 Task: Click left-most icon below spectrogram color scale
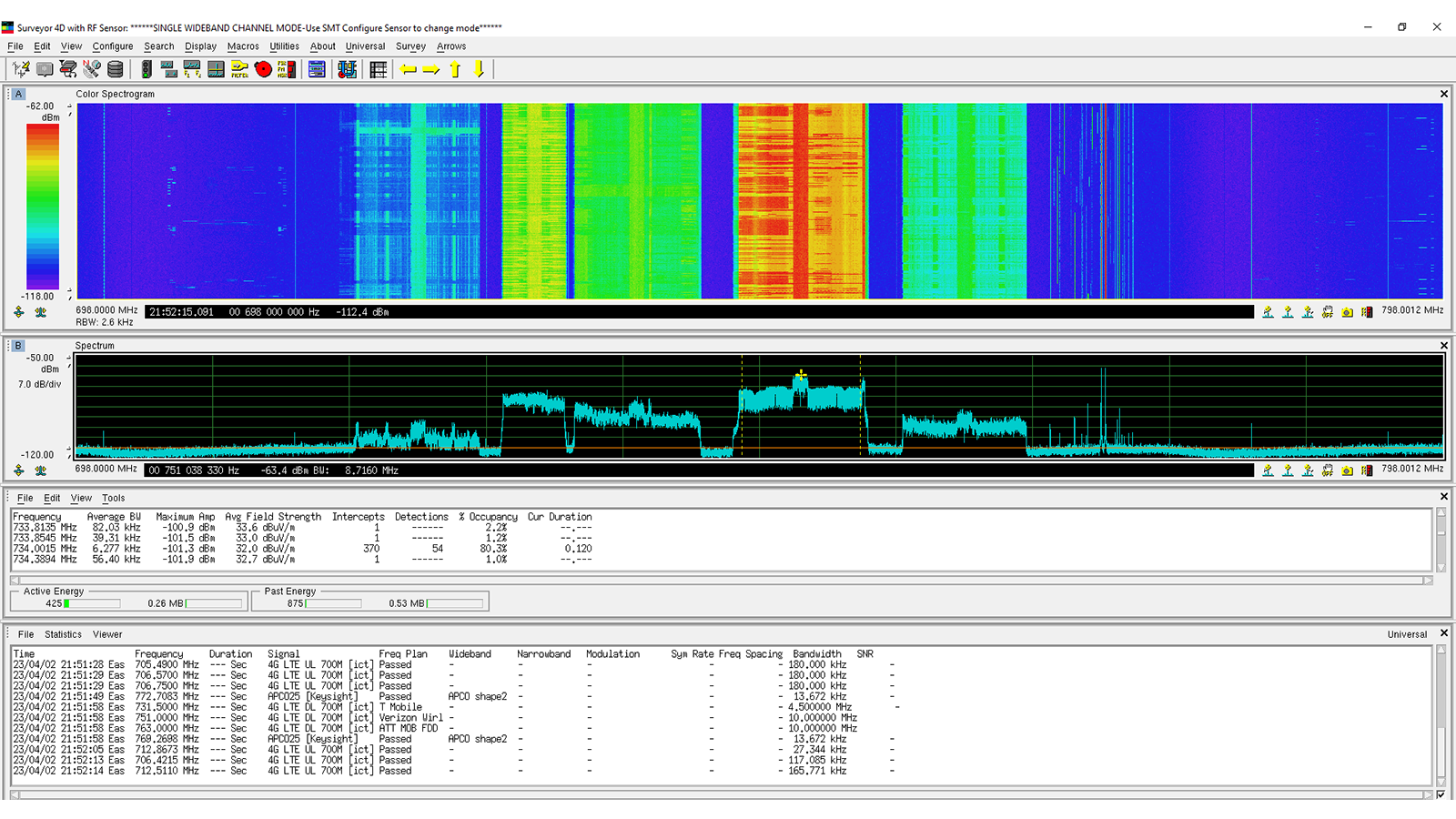click(x=19, y=312)
